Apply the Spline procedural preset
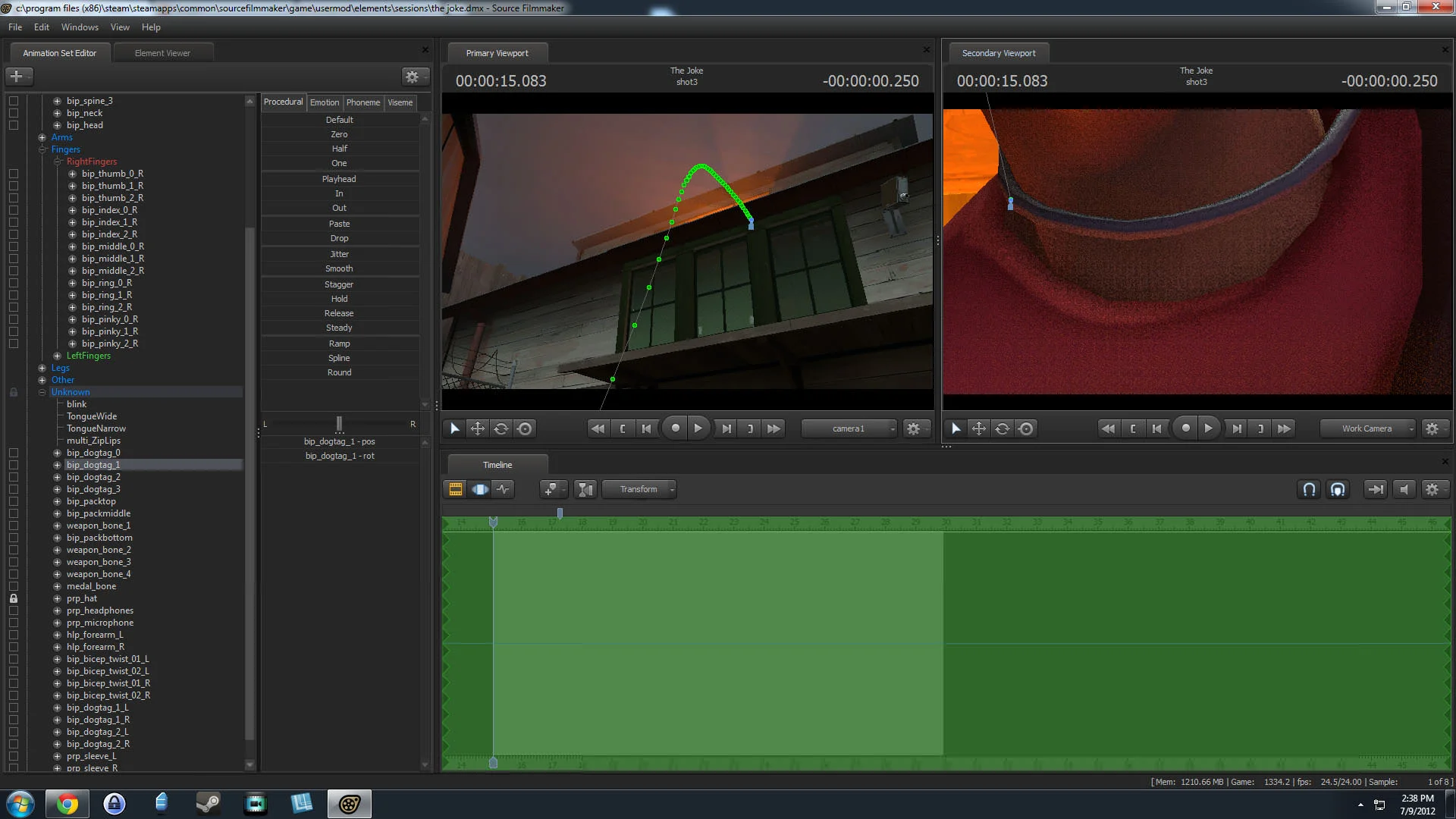The image size is (1456, 819). [x=340, y=358]
